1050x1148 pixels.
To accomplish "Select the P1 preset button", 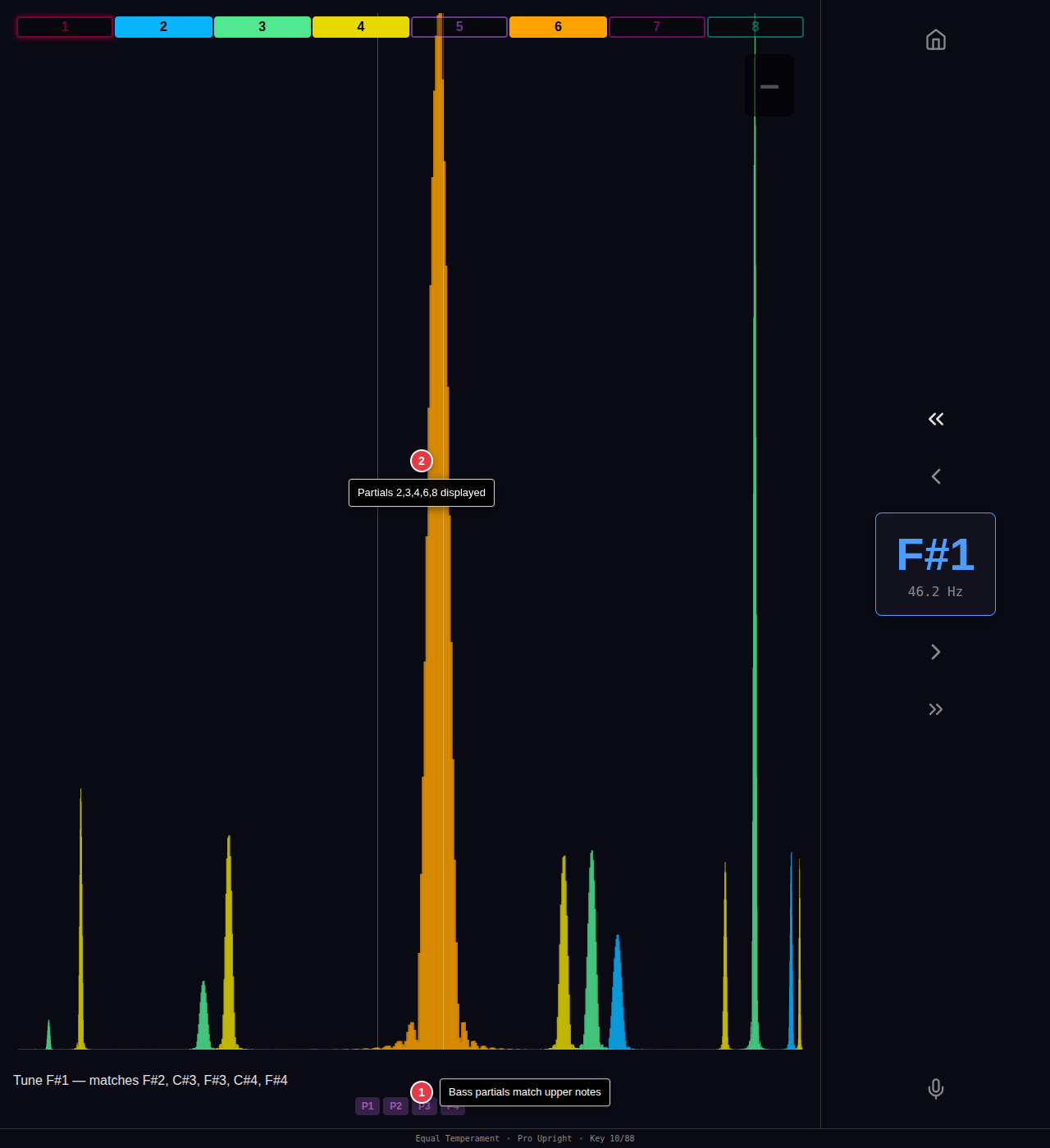I will [x=367, y=1106].
